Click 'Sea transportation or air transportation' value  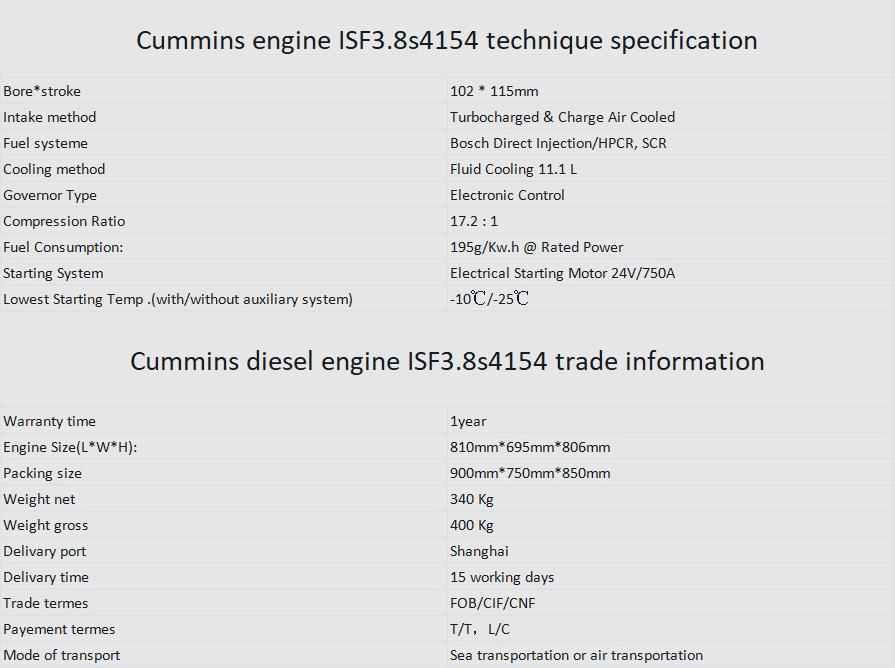(576, 655)
